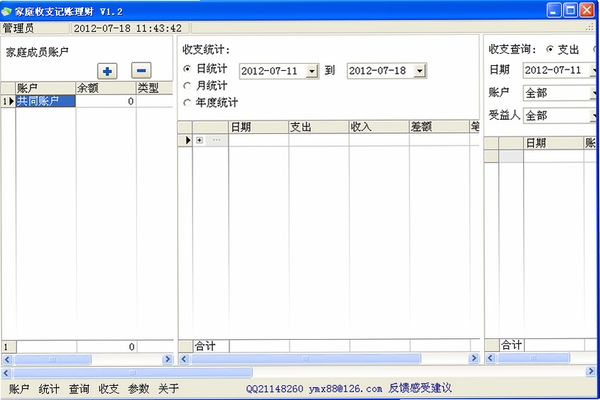
Task: Click right arrow of accounts table scrollbar
Action: pos(167,359)
